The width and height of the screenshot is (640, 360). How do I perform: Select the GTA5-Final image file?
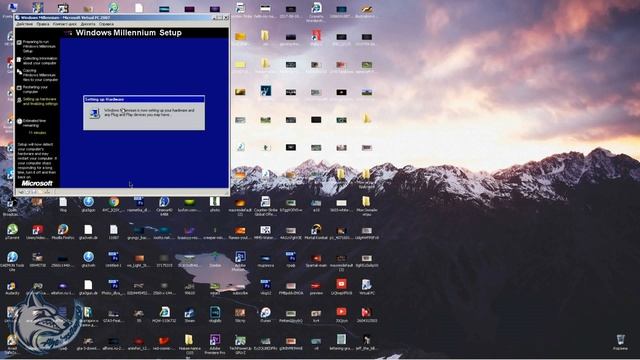[x=113, y=316]
